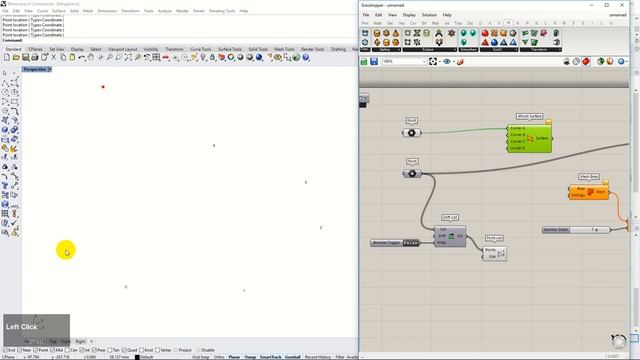Click the red preview mesh icon in Grasshopper toolbar
Viewport: 640px width, 360px height.
(x=586, y=62)
